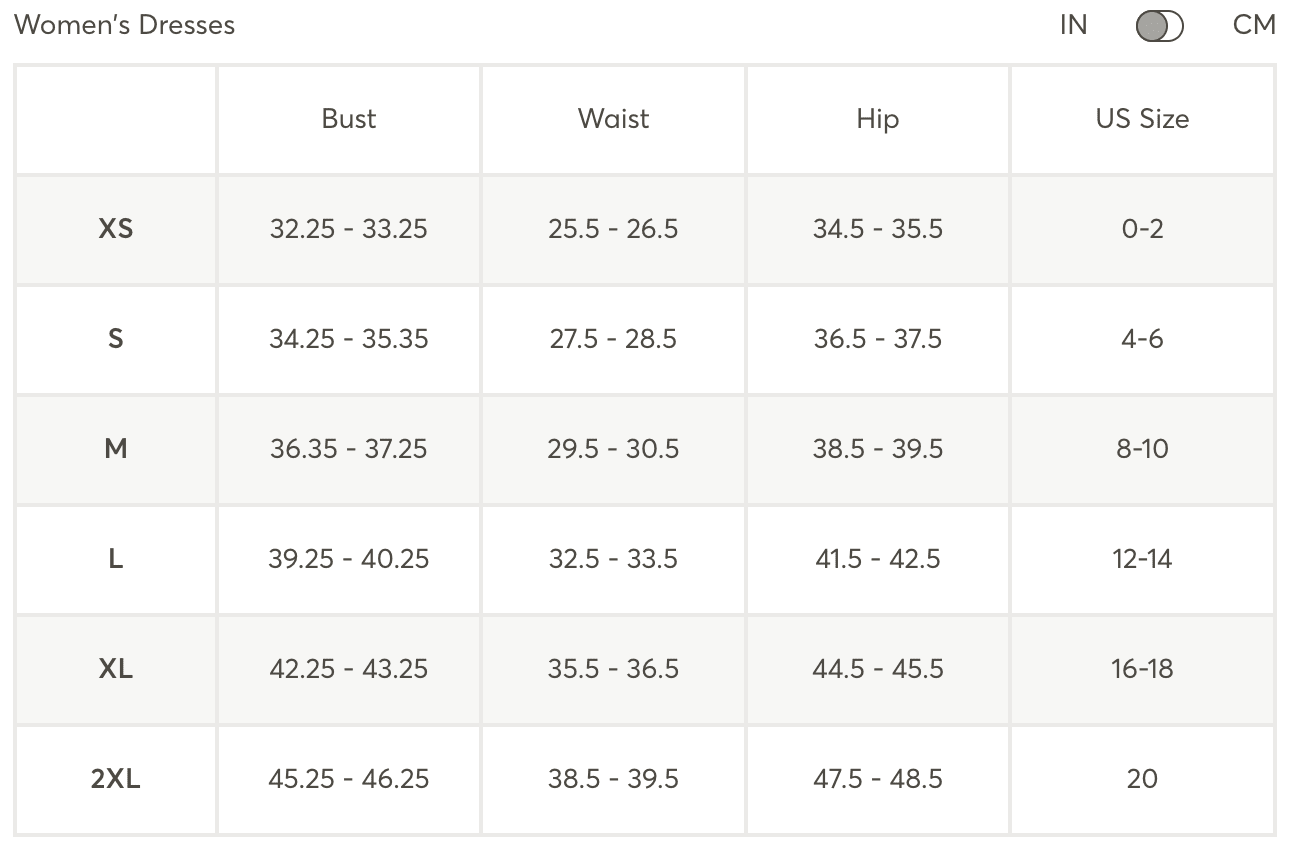Select the 2XL size row label
This screenshot has width=1302, height=850.
116,779
